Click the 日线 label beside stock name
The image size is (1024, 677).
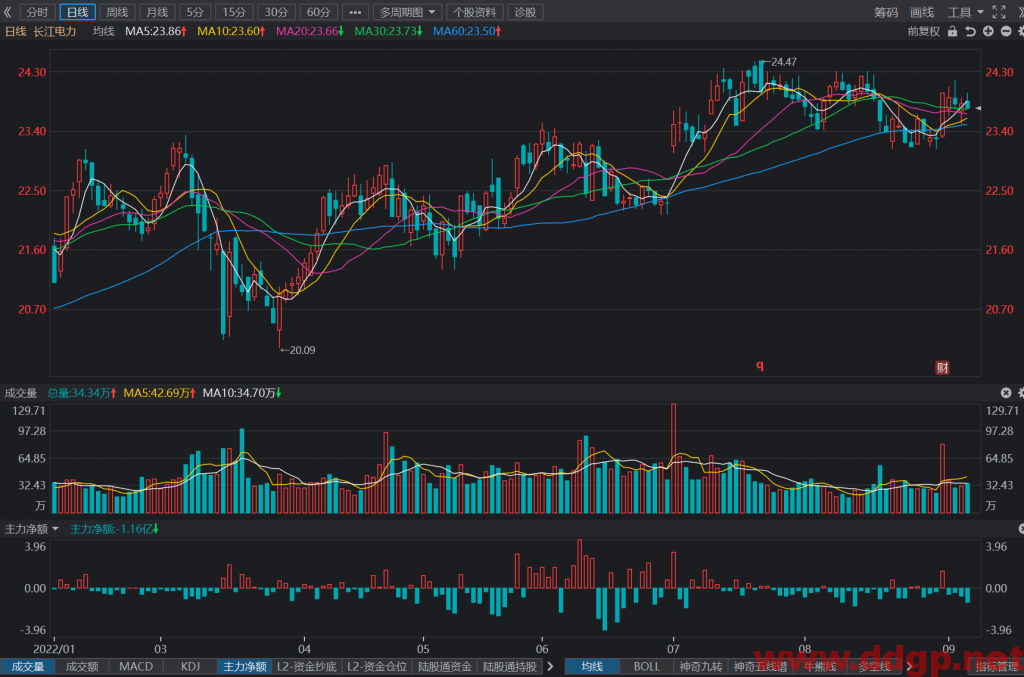[x=16, y=31]
